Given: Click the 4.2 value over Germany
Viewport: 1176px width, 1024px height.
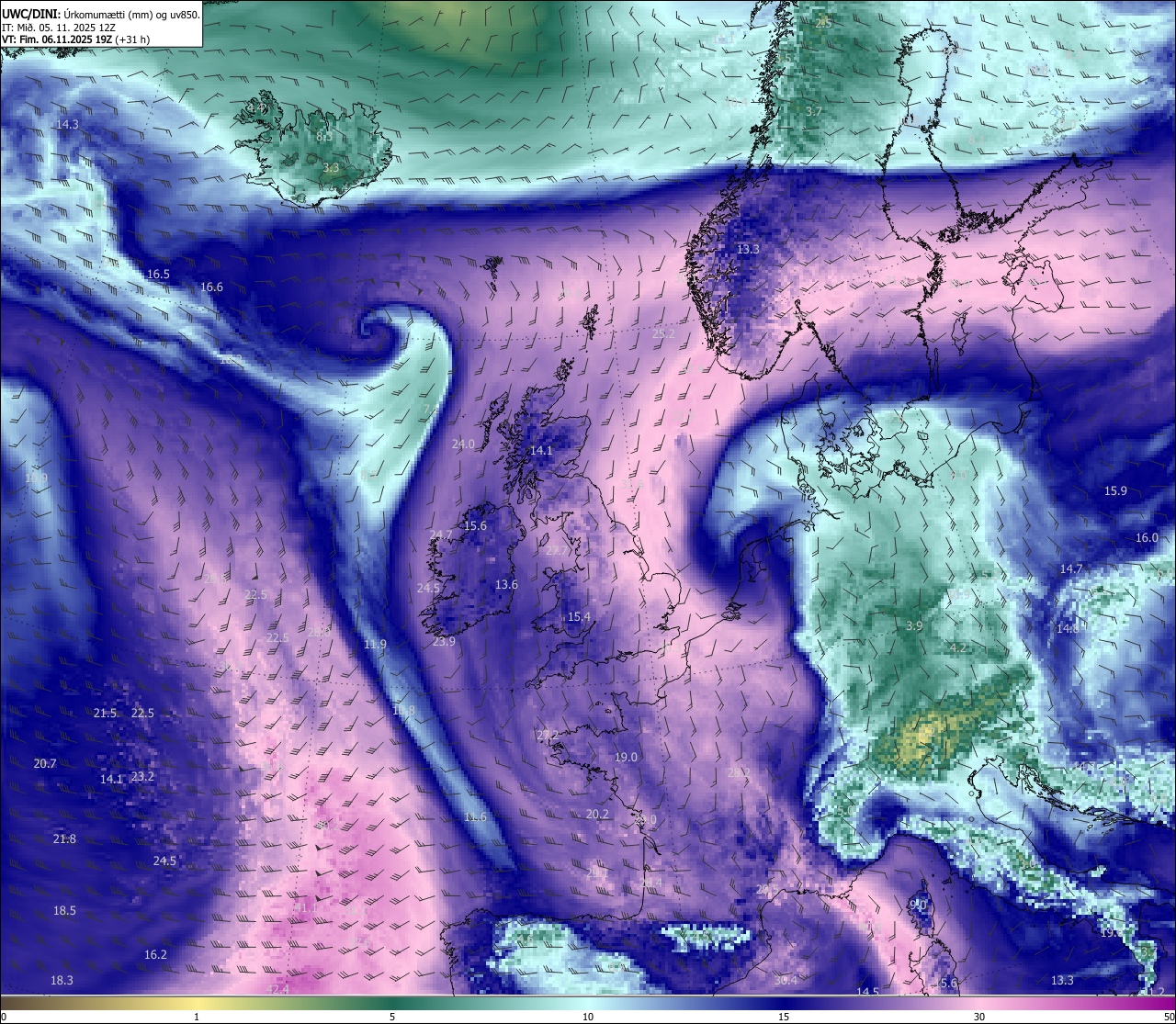Looking at the screenshot, I should 957,648.
